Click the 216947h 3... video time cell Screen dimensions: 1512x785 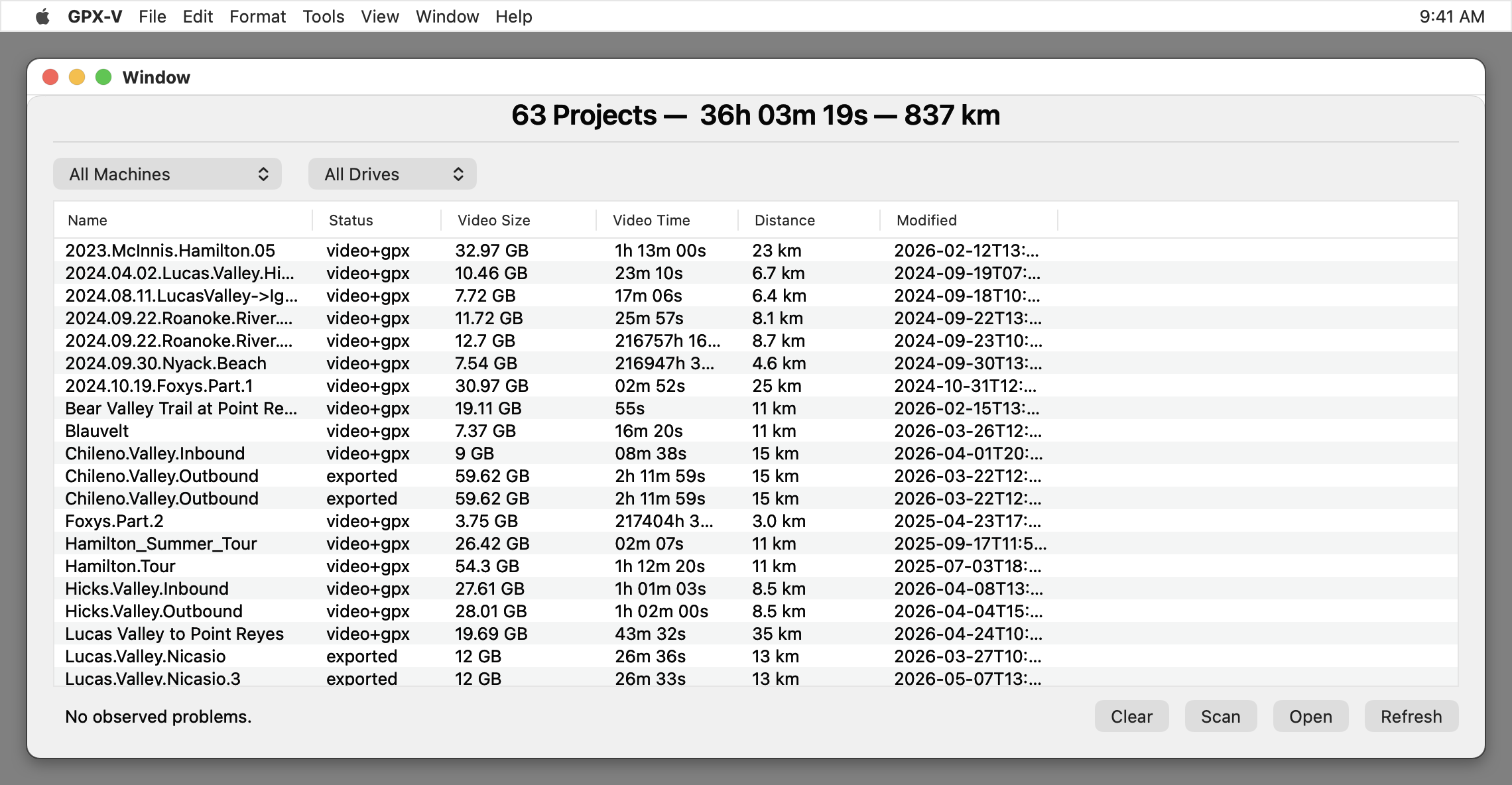[x=664, y=363]
